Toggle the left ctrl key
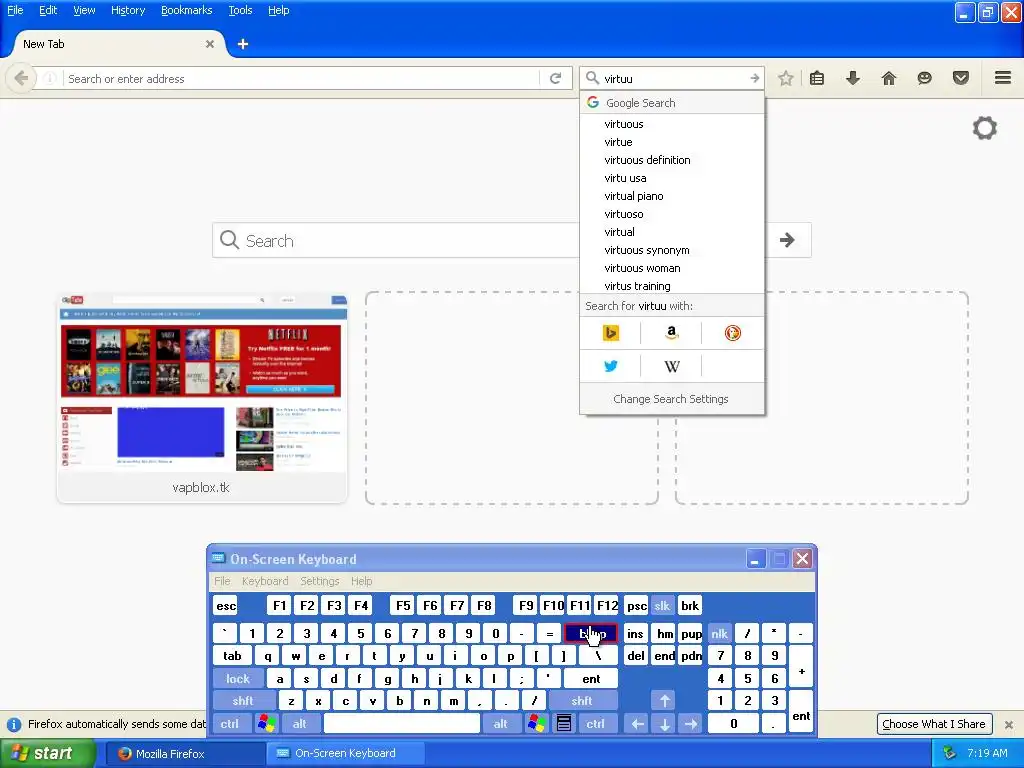 click(x=230, y=724)
